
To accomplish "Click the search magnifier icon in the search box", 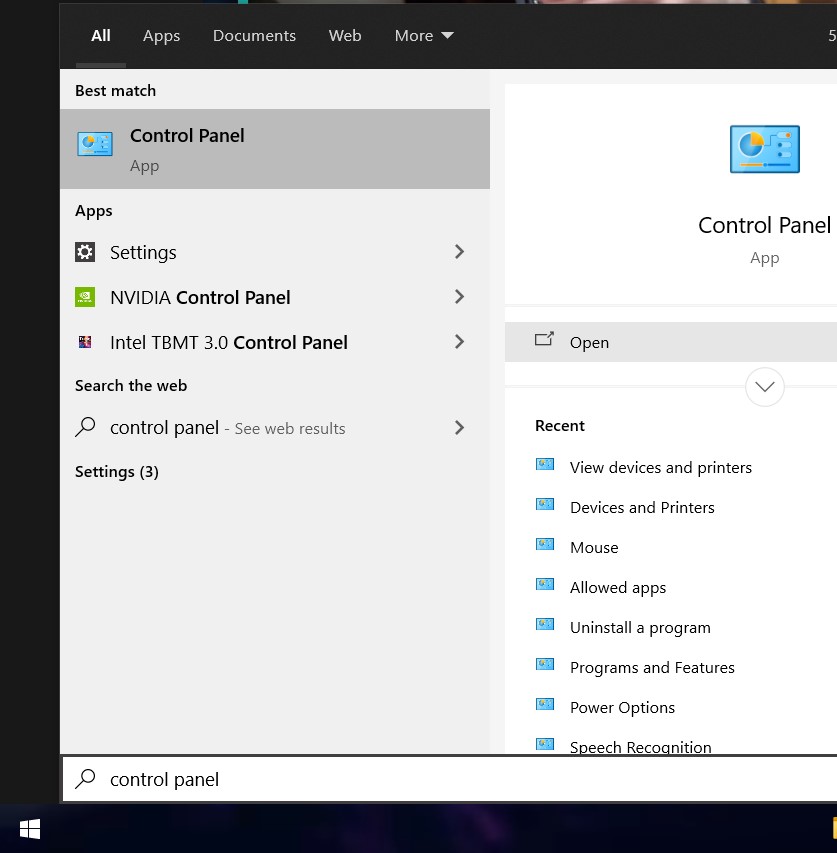I will tap(85, 778).
